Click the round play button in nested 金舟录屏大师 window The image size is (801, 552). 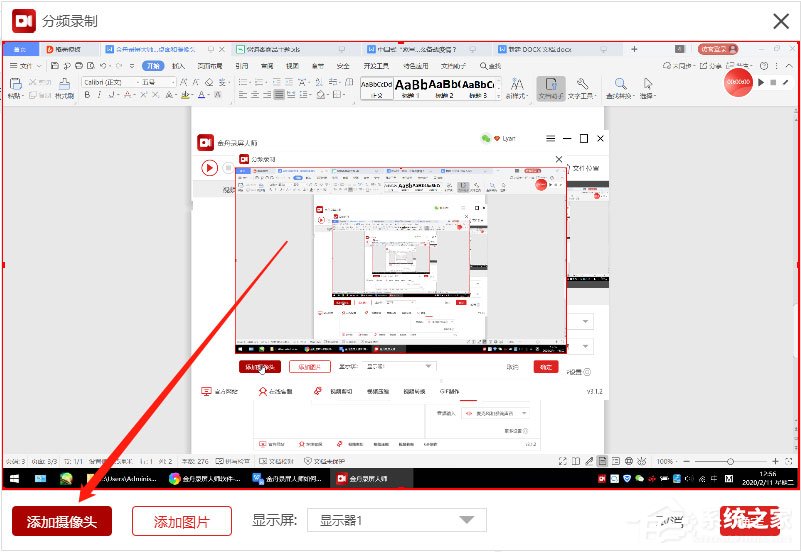[x=209, y=168]
